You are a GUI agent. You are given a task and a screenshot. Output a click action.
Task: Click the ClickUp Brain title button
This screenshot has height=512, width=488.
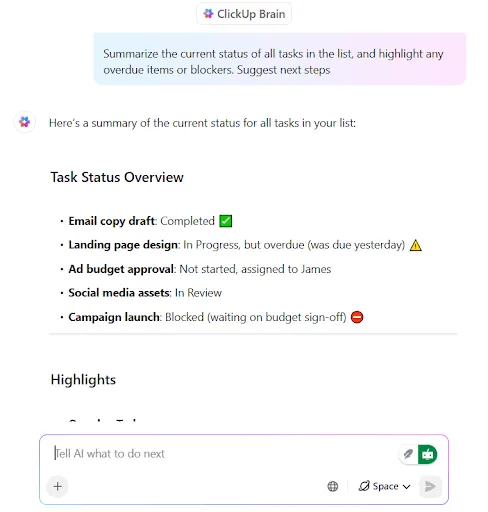coord(244,14)
